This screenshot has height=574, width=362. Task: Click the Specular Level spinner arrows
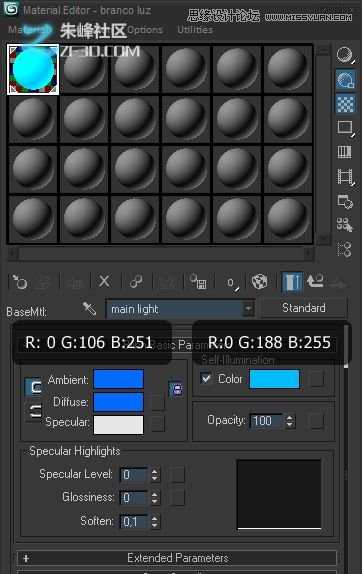[155, 475]
